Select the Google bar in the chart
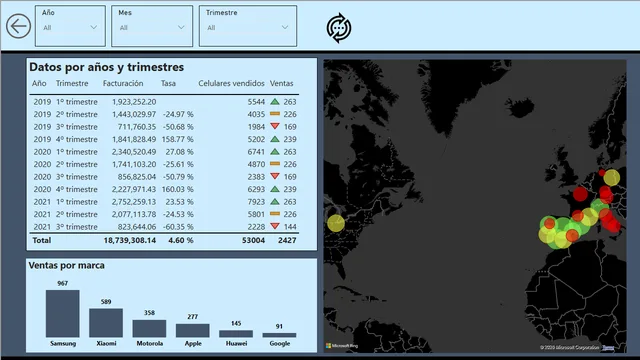This screenshot has width=640, height=360. [280, 335]
